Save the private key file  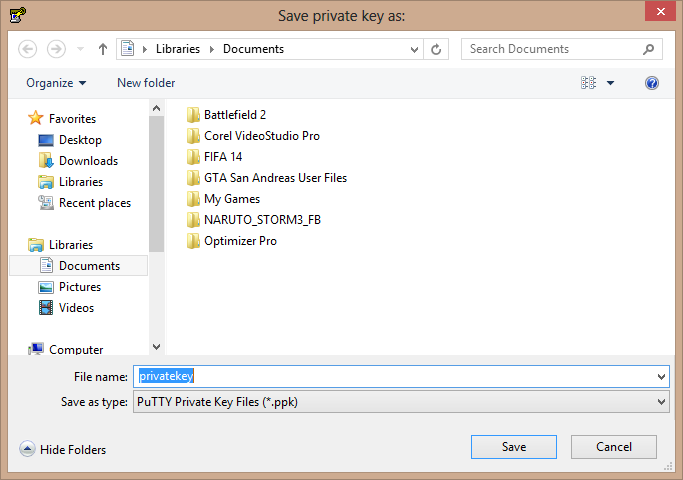(x=513, y=447)
